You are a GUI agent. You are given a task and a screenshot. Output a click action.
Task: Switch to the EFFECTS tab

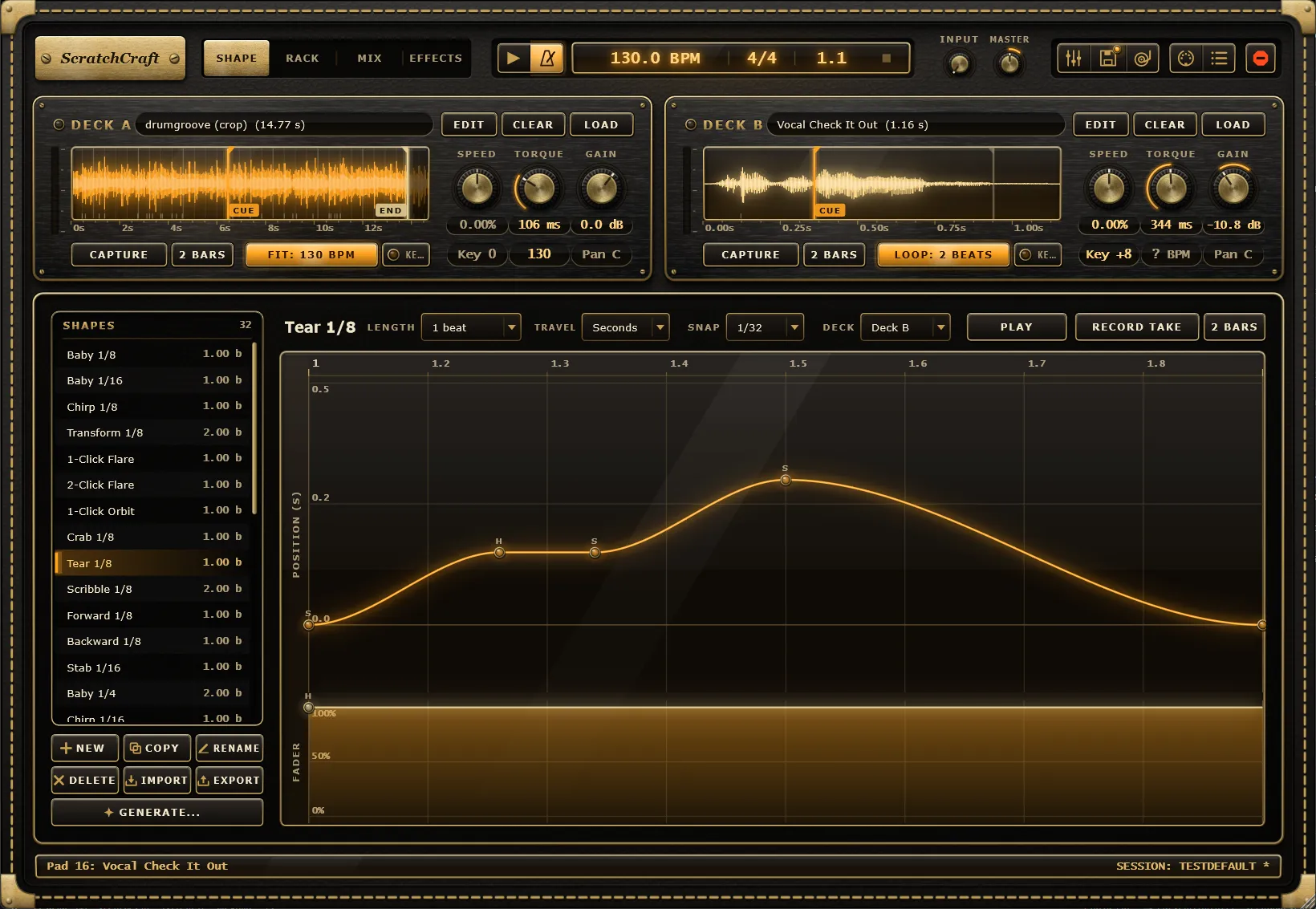click(x=436, y=59)
